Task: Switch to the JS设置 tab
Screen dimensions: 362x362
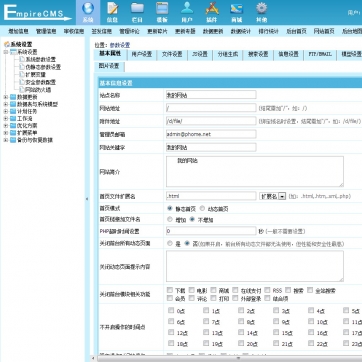Action: click(200, 54)
